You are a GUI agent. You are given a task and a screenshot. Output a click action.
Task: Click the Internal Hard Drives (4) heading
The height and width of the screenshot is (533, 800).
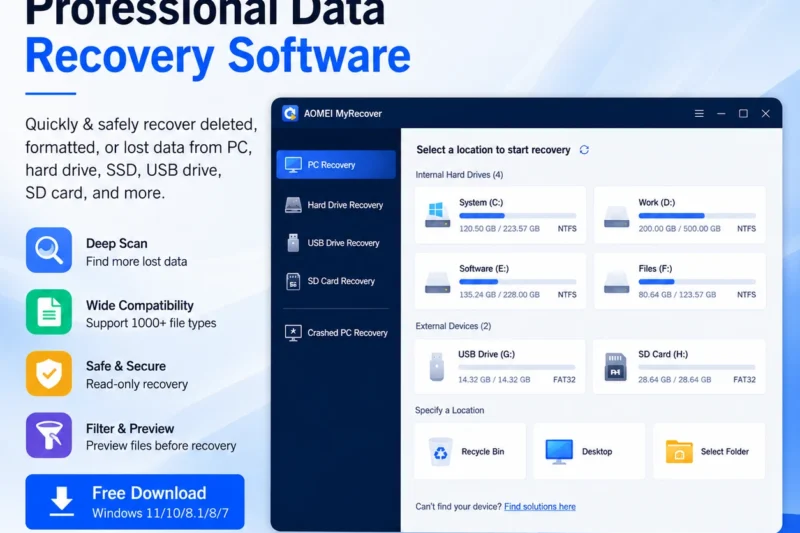coord(459,174)
